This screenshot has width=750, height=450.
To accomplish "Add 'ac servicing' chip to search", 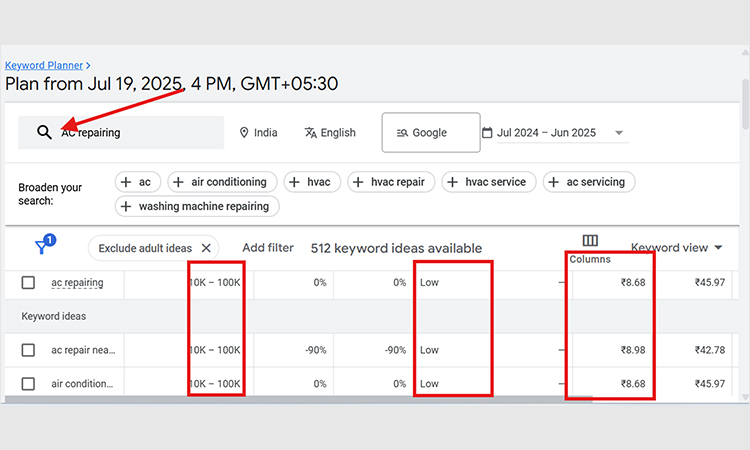I will click(x=589, y=182).
